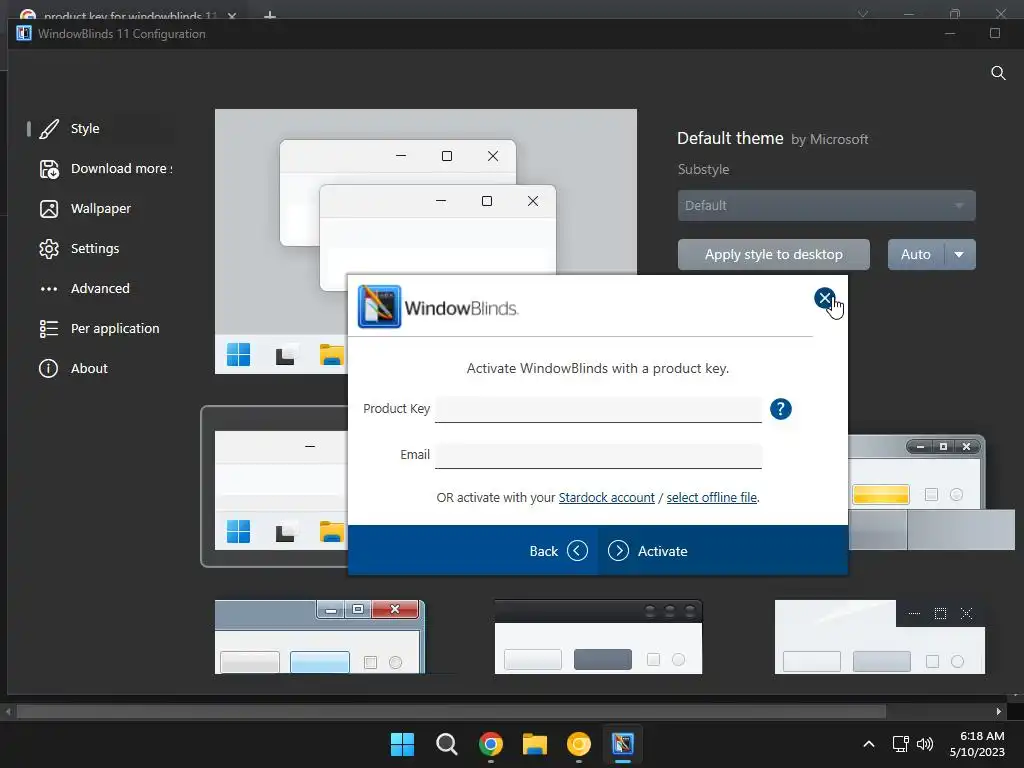Viewport: 1024px width, 768px height.
Task: Click the Advanced three-dots icon
Action: coord(49,289)
